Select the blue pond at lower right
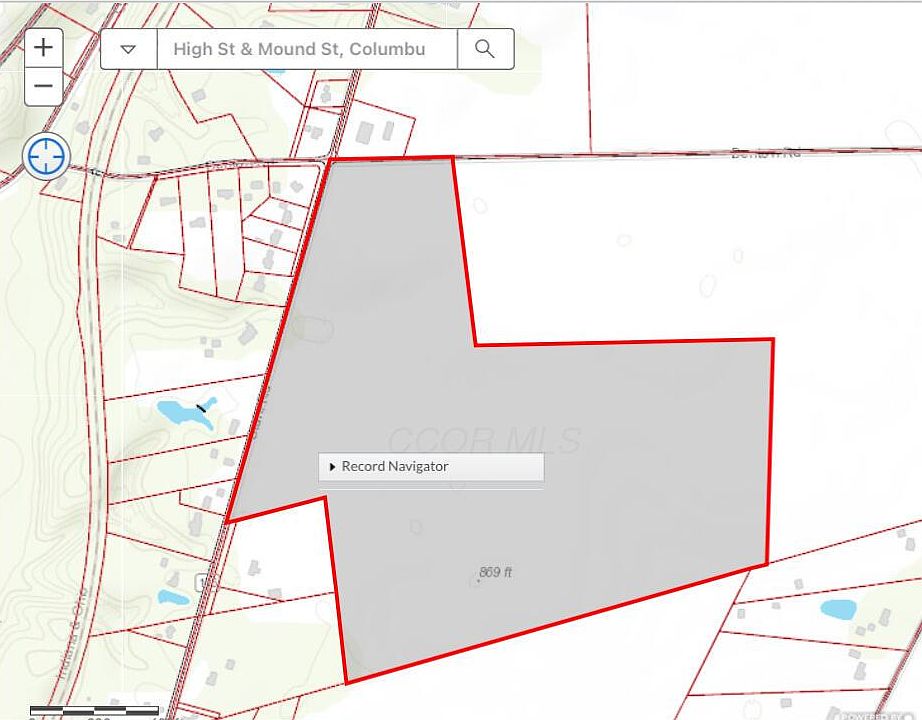 [x=837, y=608]
